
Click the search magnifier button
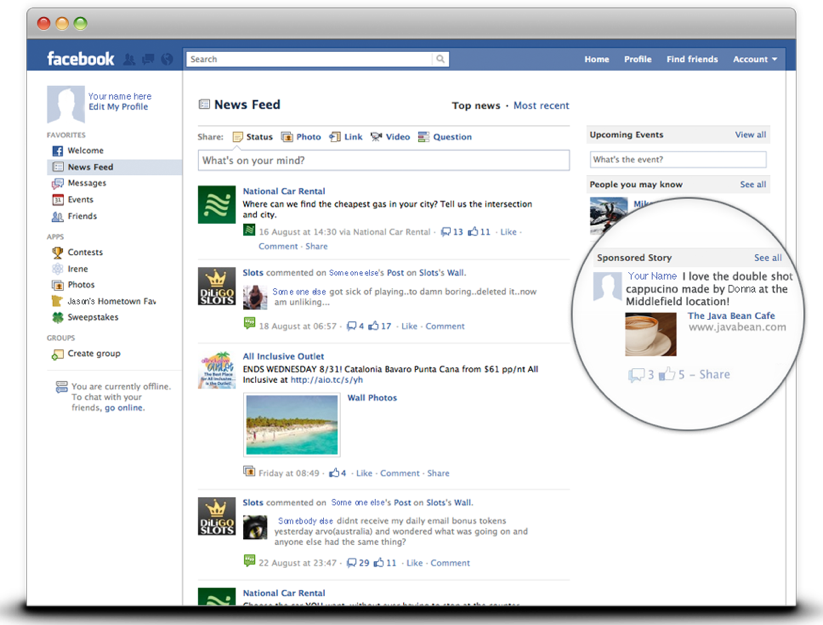440,59
